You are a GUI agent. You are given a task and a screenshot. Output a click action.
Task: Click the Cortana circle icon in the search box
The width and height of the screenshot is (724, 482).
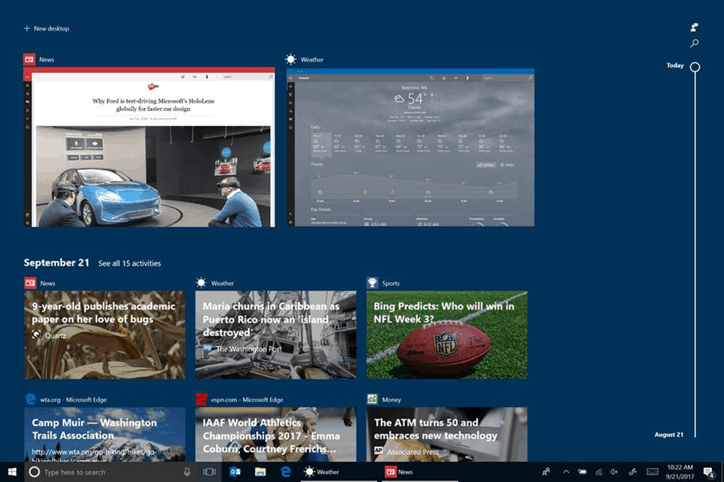tap(34, 472)
